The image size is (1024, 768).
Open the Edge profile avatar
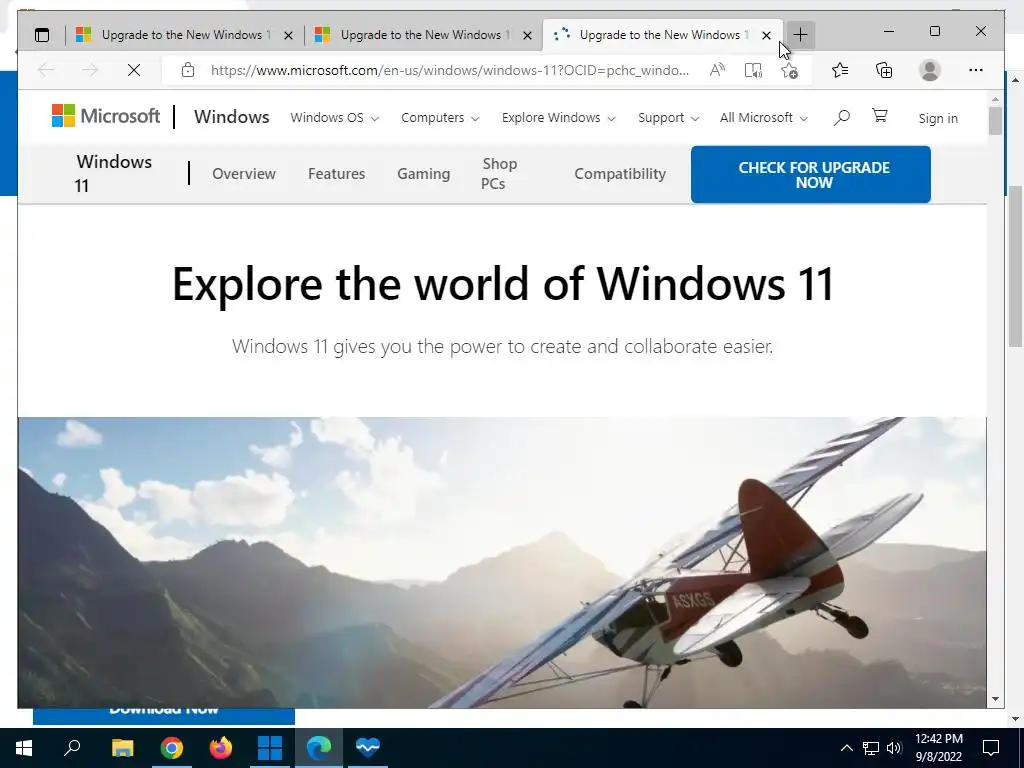click(929, 70)
